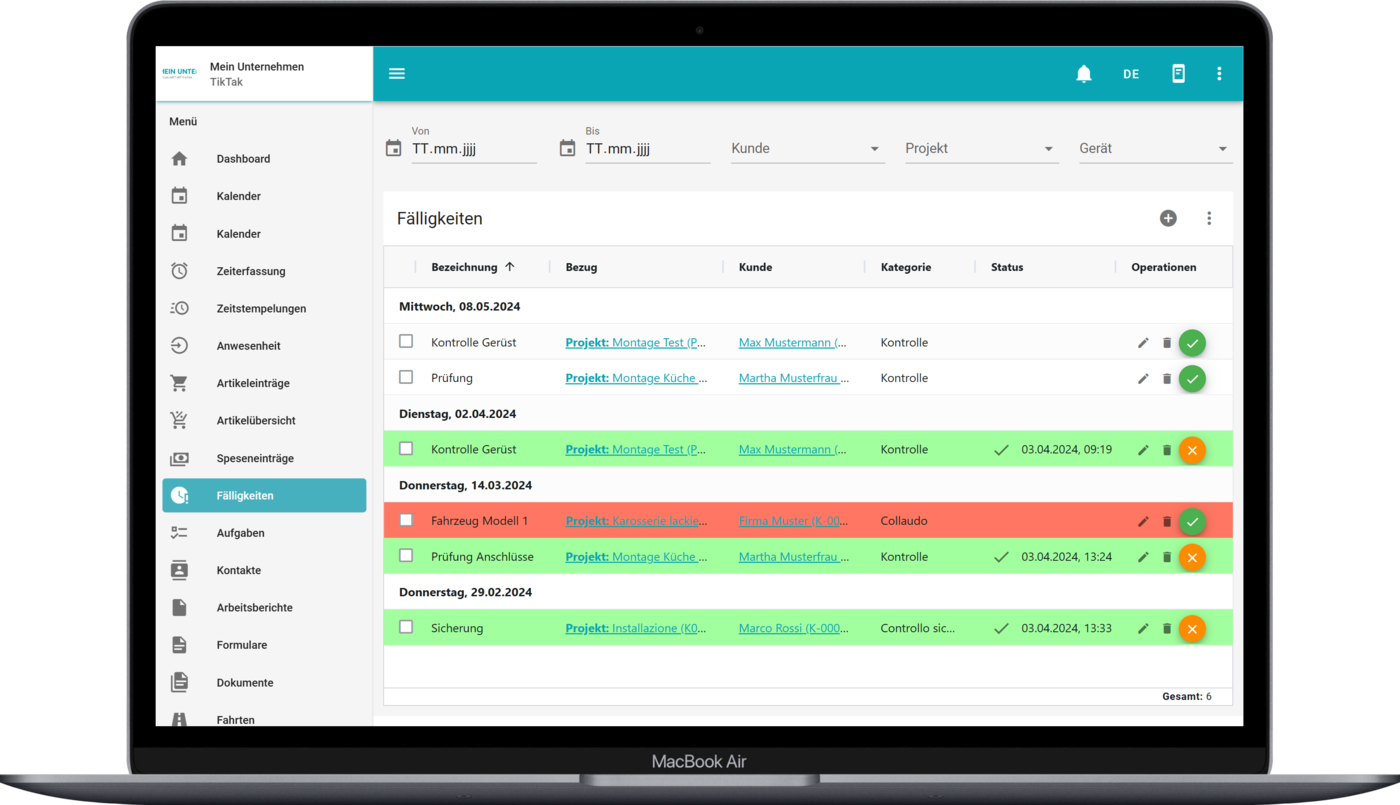Click the add Fälligkeit plus icon
This screenshot has width=1400, height=805.
point(1168,218)
